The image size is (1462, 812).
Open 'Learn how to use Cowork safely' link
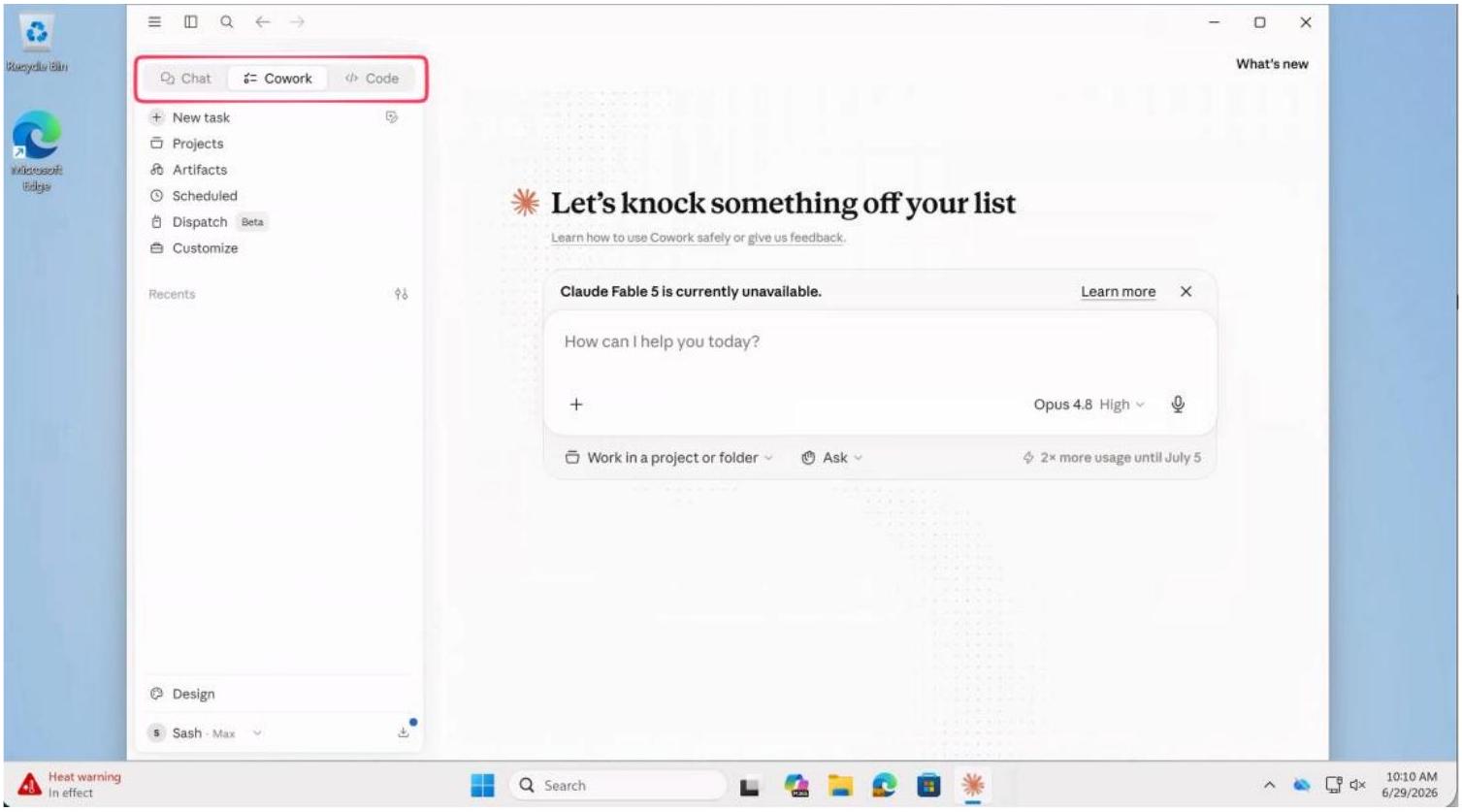640,238
